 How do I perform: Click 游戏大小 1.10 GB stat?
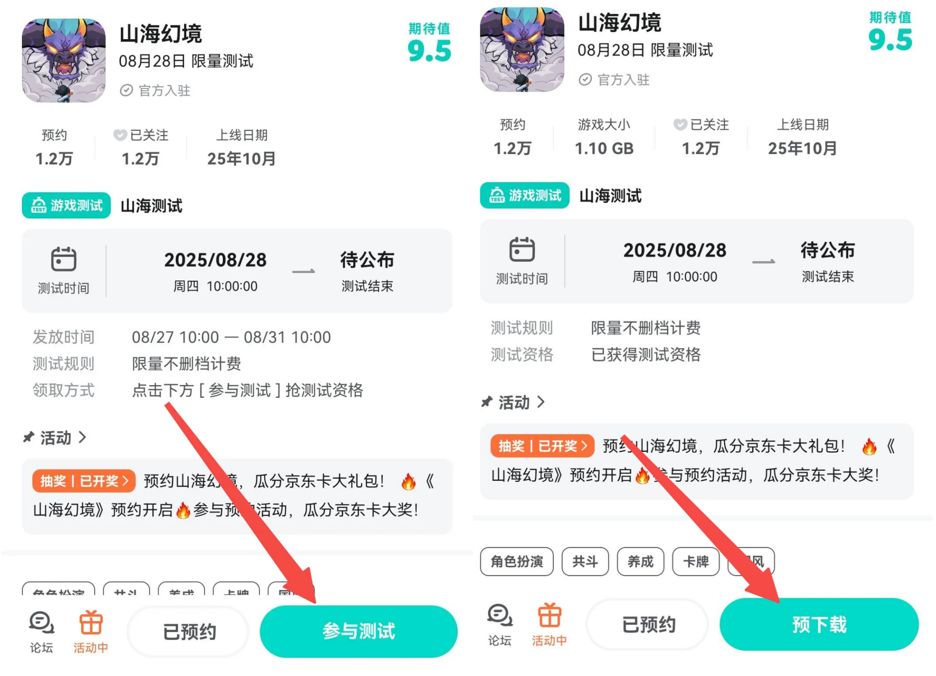(x=604, y=137)
